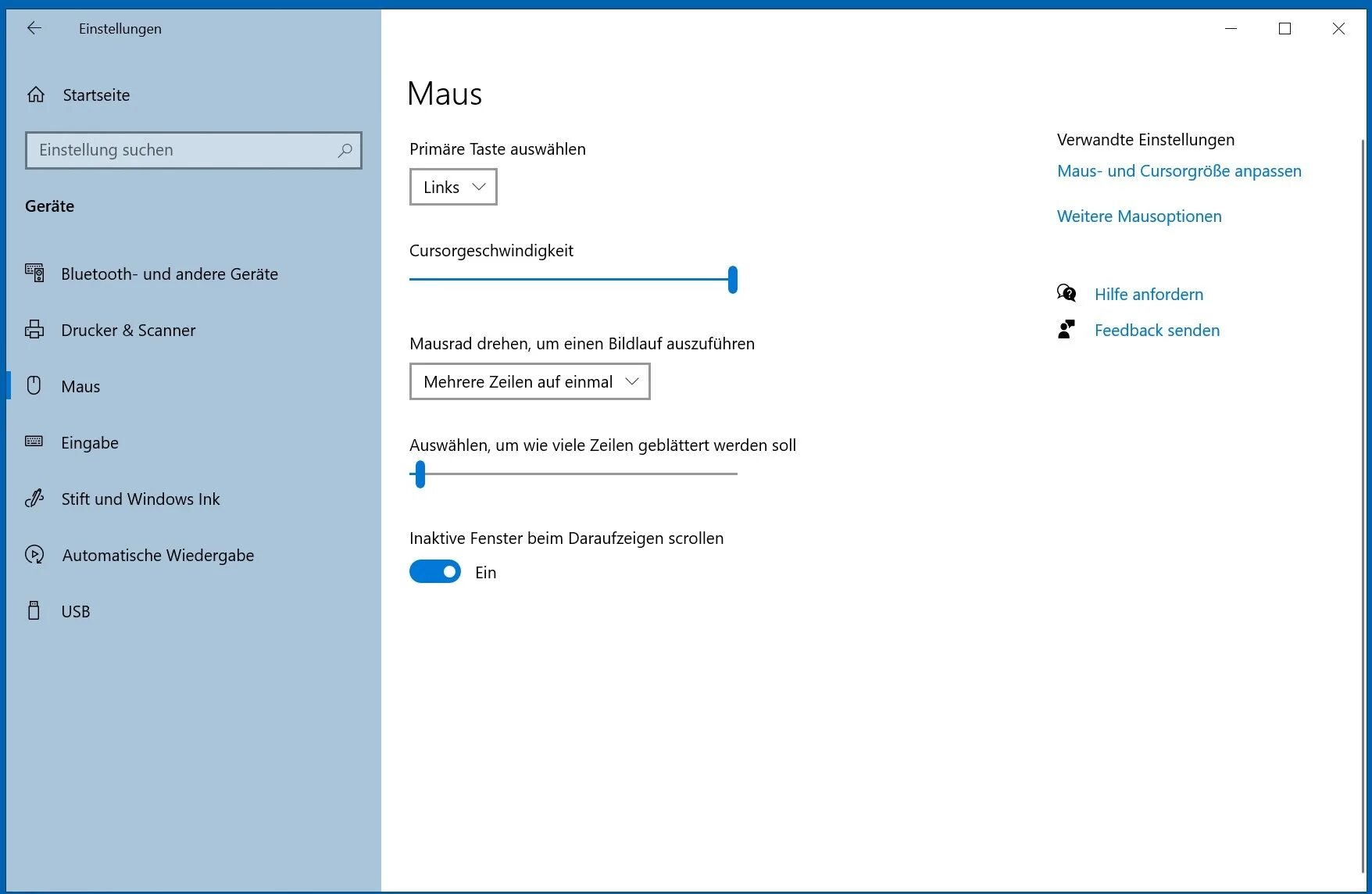Image resolution: width=1372 pixels, height=894 pixels.
Task: Click the 'Ein' toggle state label
Action: (x=485, y=572)
